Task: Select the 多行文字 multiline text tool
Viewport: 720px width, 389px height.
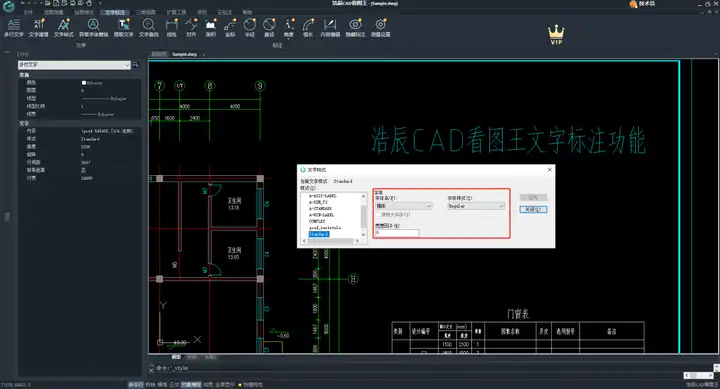Action: [x=13, y=28]
